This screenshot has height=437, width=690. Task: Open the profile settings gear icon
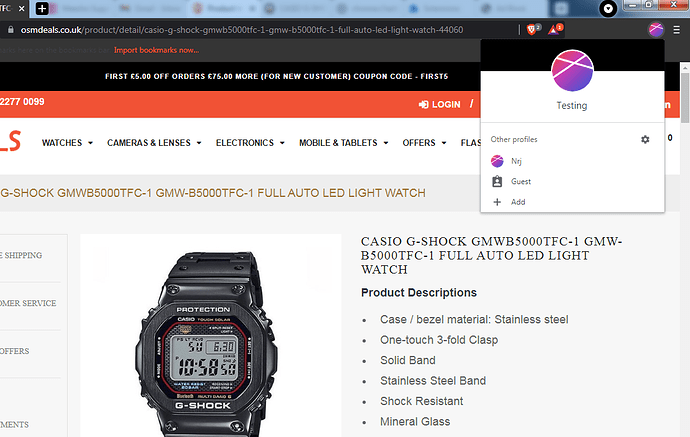pyautogui.click(x=645, y=140)
